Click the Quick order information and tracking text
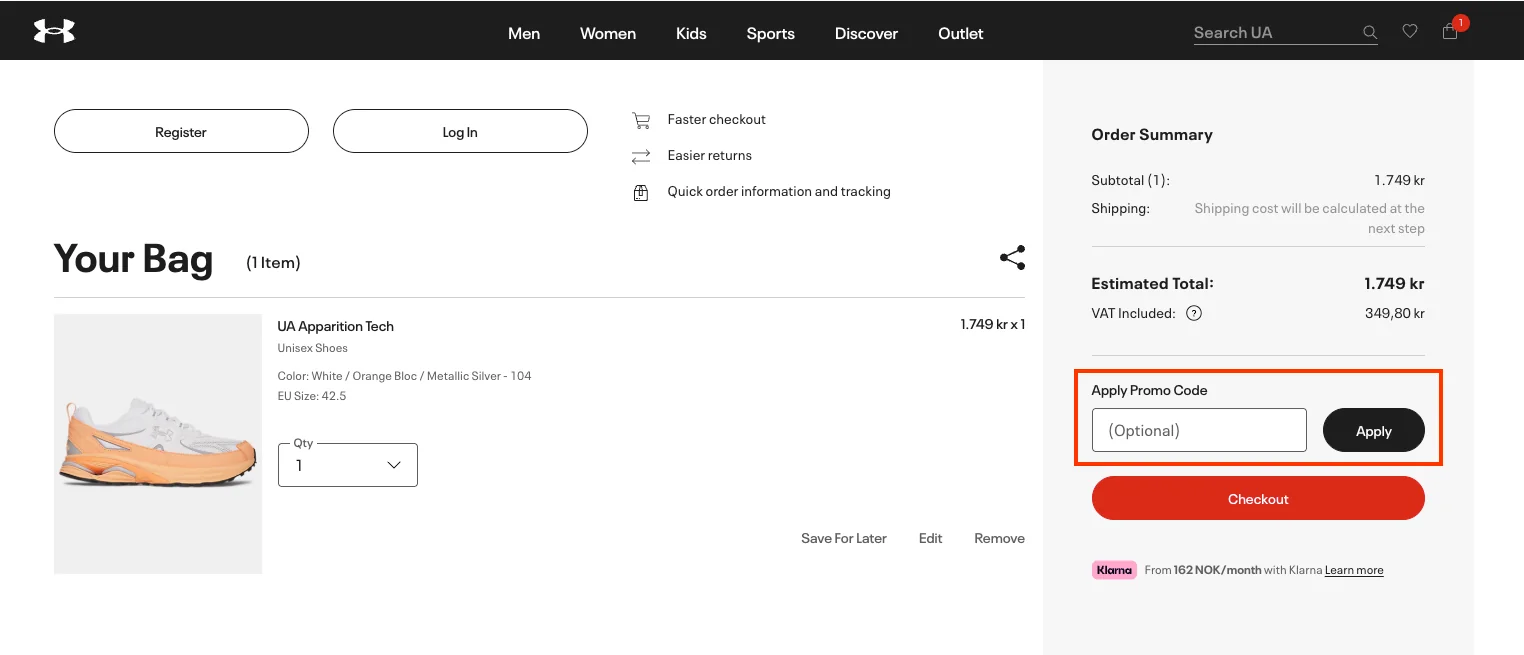This screenshot has width=1524, height=655. (x=779, y=191)
